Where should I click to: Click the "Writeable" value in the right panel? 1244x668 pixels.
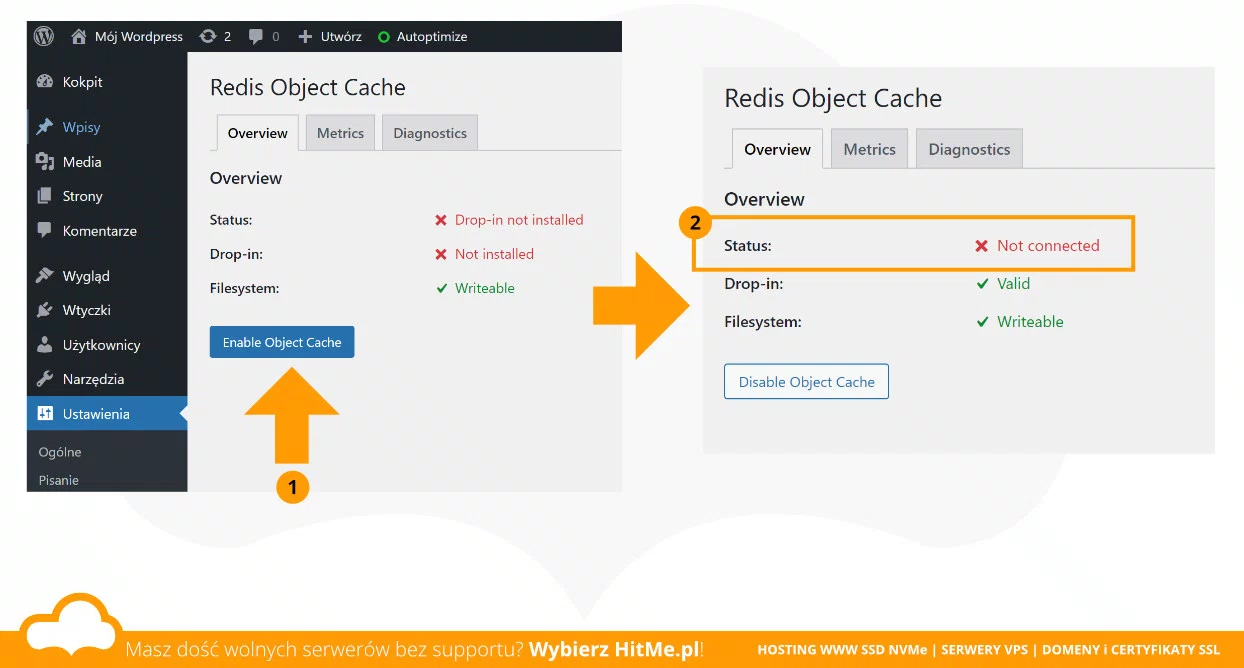point(1030,322)
